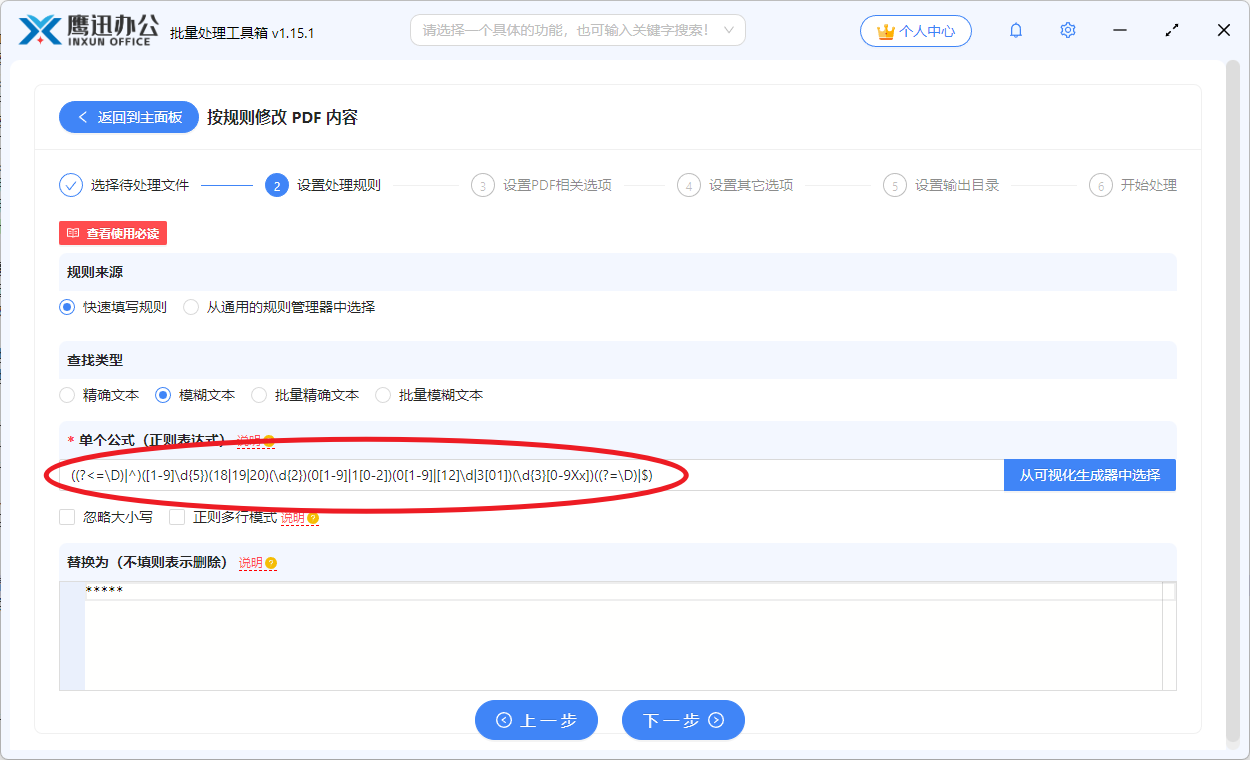1250x760 pixels.
Task: Click the orange help icon beside 说明 for 单个公式
Action: (268, 441)
